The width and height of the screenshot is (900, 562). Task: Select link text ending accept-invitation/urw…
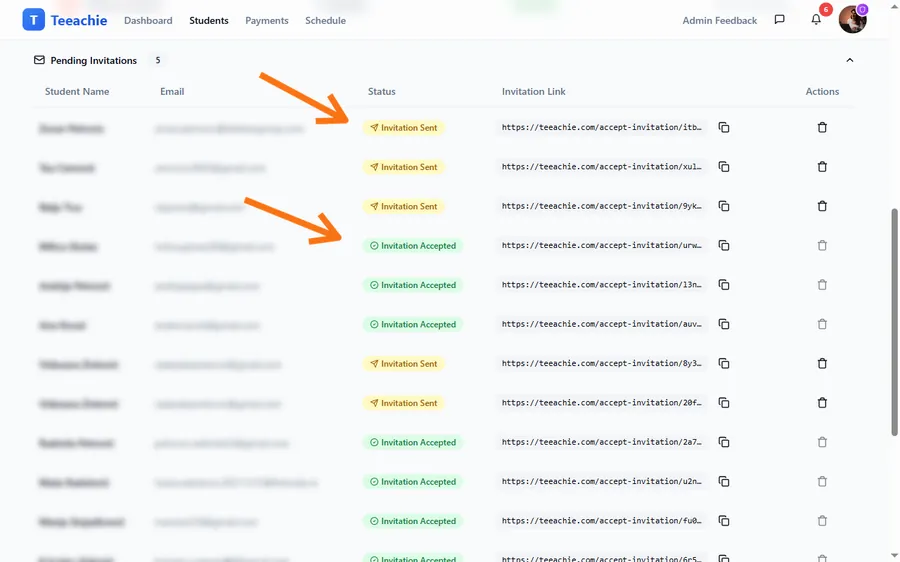pos(602,245)
